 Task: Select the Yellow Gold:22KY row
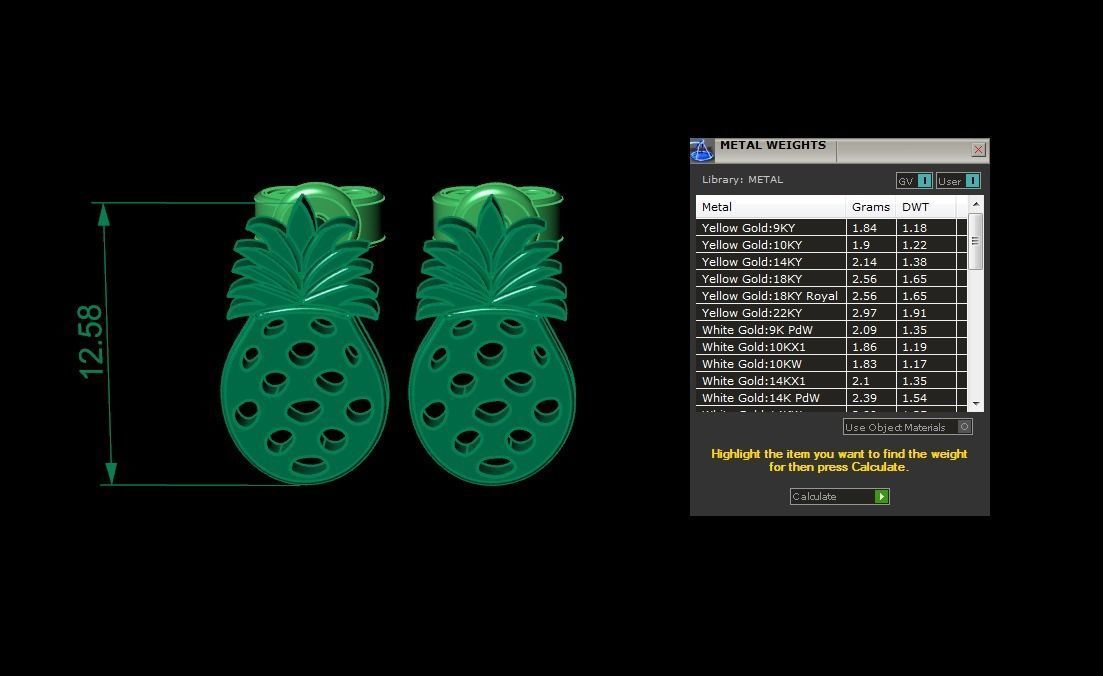tap(831, 313)
